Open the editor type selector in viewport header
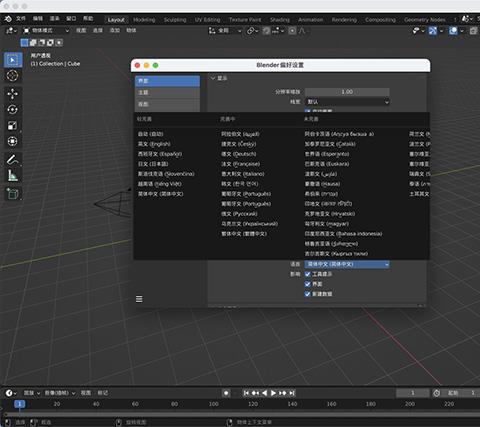This screenshot has width=480, height=427. pyautogui.click(x=11, y=31)
